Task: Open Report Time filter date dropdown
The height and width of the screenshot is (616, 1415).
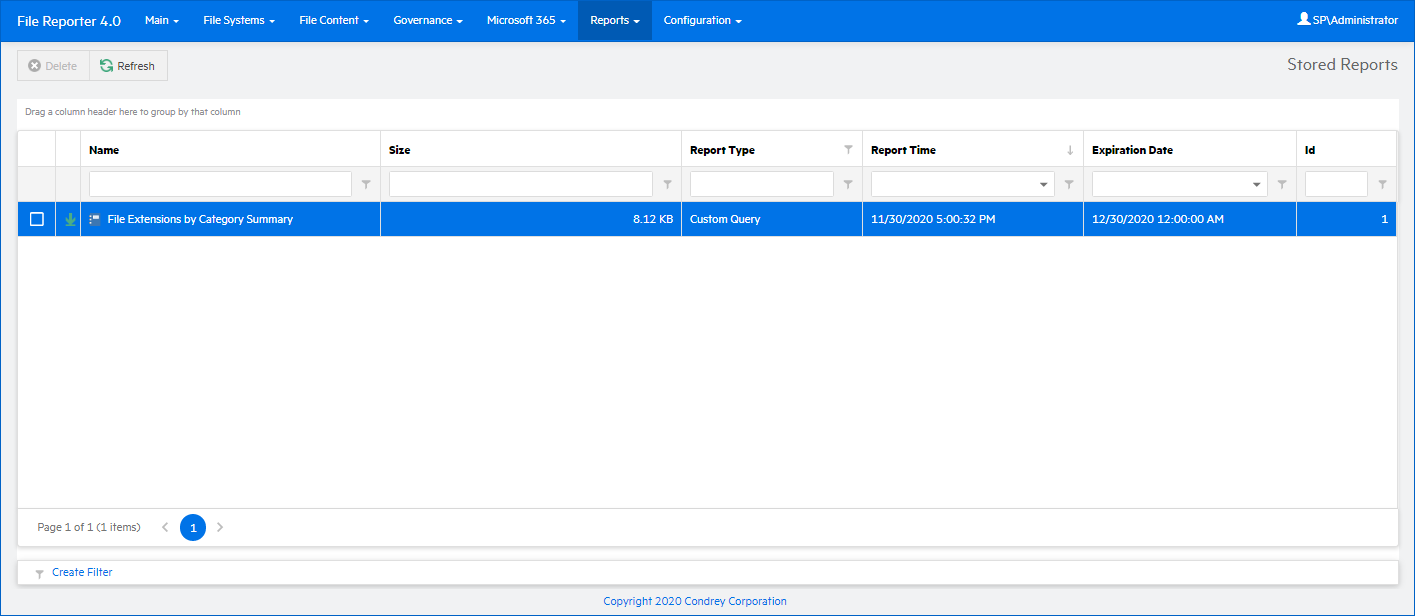Action: click(1044, 184)
